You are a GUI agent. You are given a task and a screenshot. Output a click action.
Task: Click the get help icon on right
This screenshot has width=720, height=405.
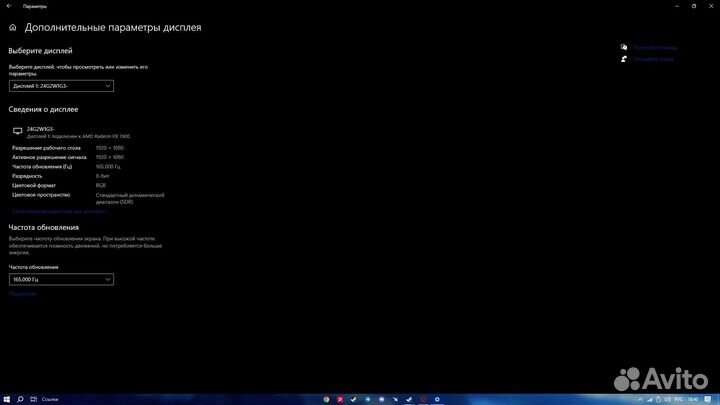(x=624, y=47)
